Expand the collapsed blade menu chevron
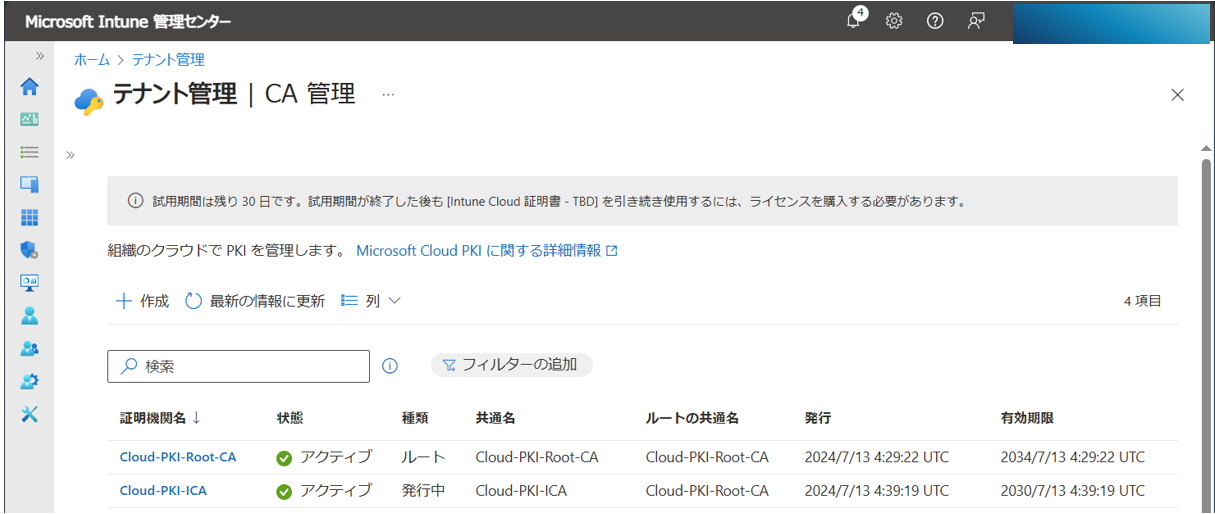 click(x=71, y=155)
